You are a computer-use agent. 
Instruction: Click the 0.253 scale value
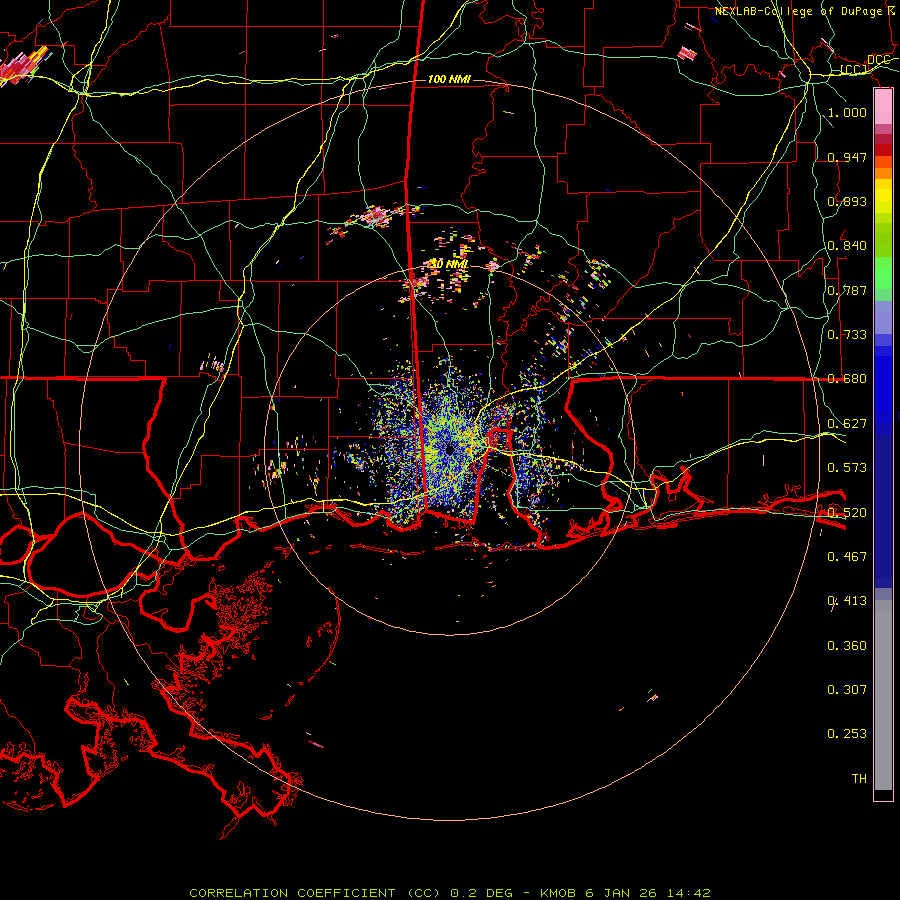tap(847, 734)
